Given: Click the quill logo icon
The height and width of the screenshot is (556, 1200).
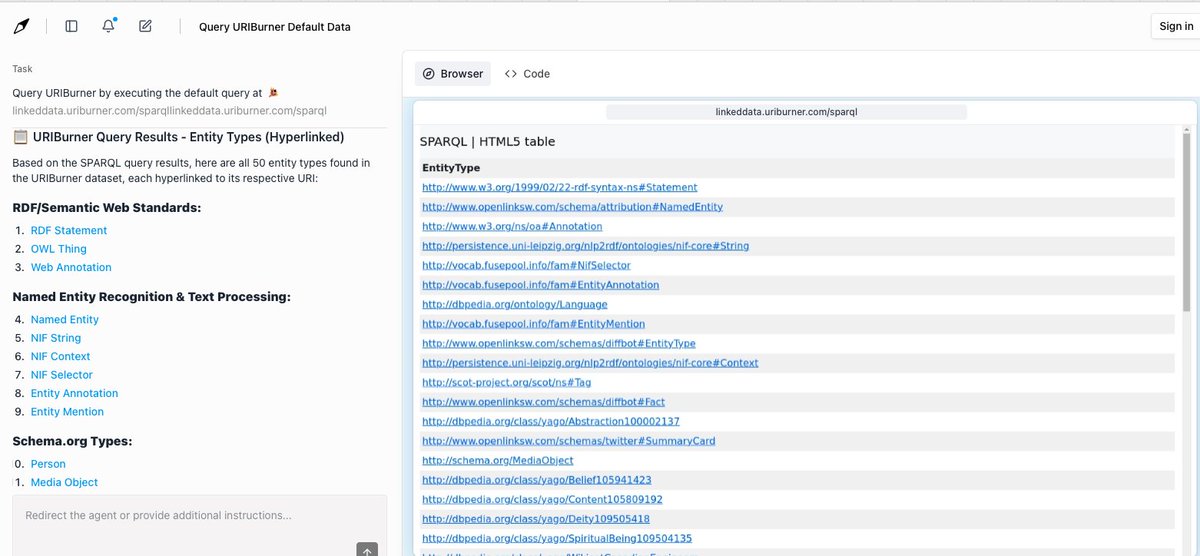Looking at the screenshot, I should 21,26.
